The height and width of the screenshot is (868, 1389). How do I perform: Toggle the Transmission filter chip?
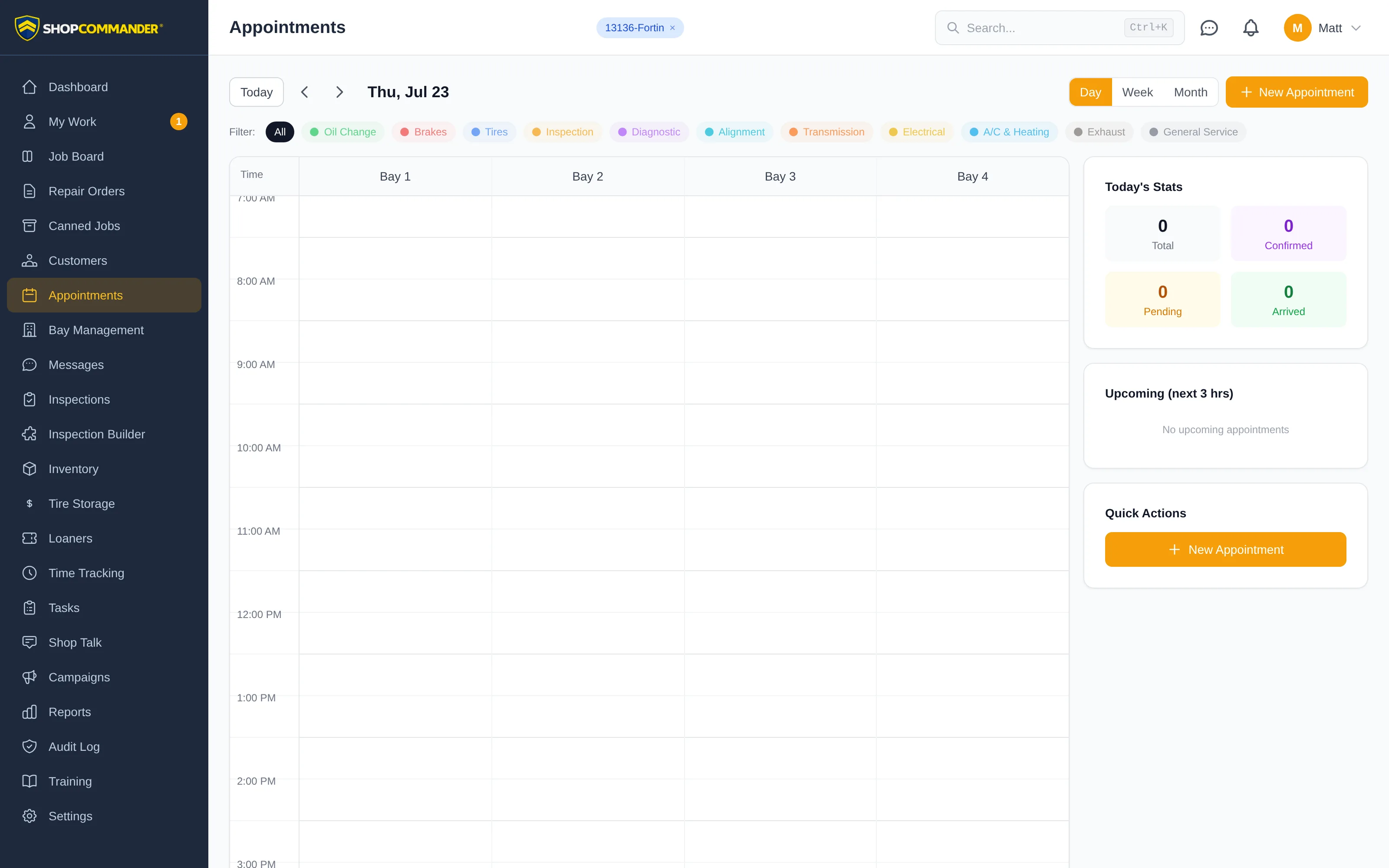pyautogui.click(x=826, y=132)
